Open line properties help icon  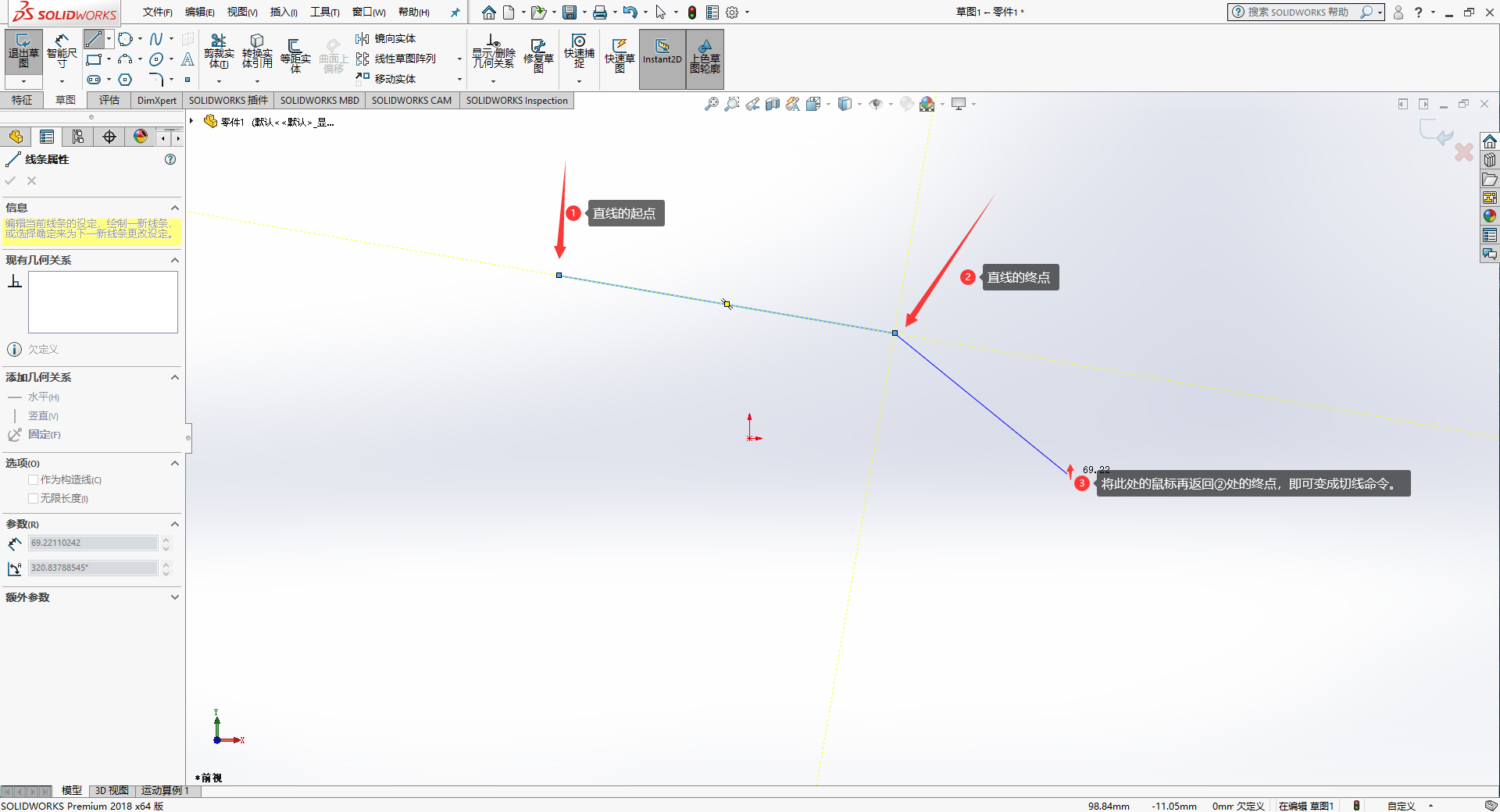click(170, 159)
